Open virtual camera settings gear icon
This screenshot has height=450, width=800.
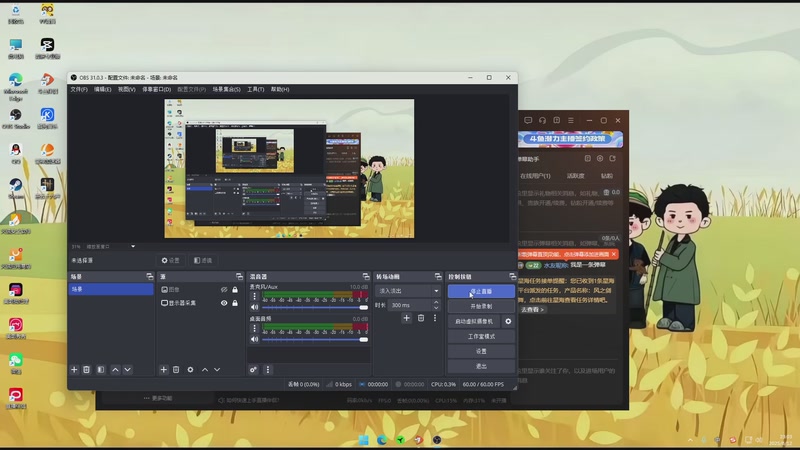[508, 321]
